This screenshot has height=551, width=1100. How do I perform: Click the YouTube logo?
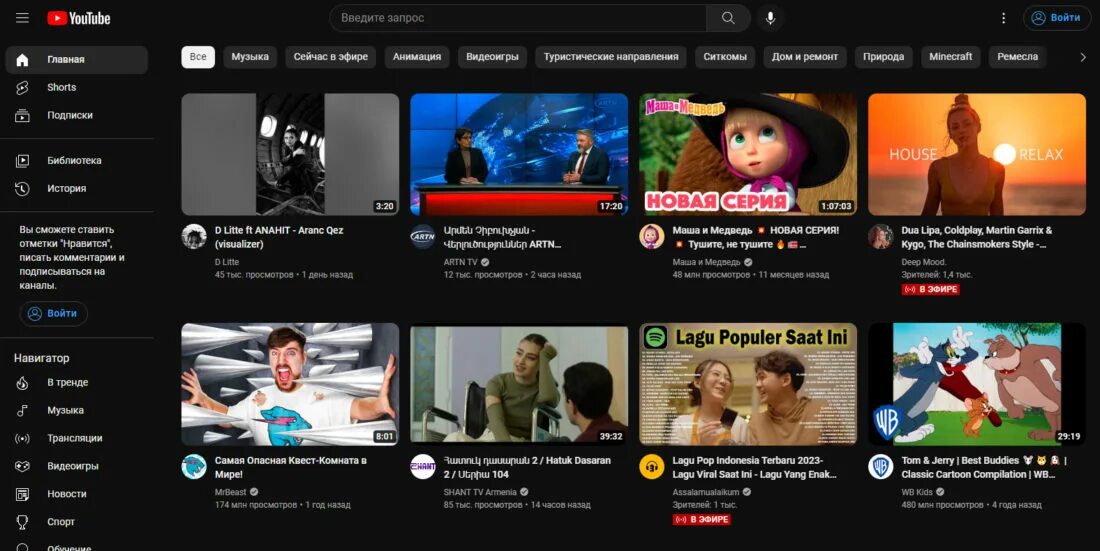point(79,18)
